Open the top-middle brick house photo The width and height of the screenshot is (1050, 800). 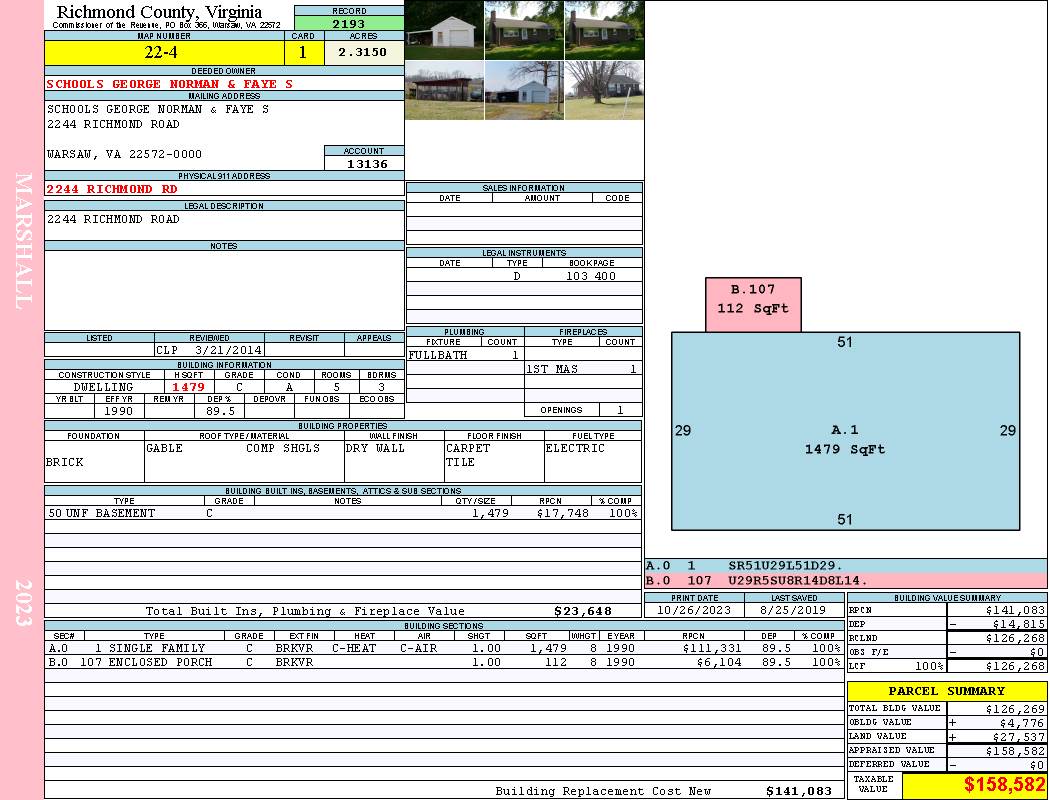524,30
